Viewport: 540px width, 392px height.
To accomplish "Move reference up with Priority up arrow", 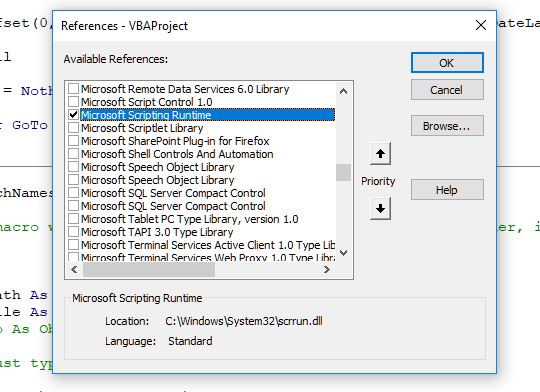I will click(380, 154).
